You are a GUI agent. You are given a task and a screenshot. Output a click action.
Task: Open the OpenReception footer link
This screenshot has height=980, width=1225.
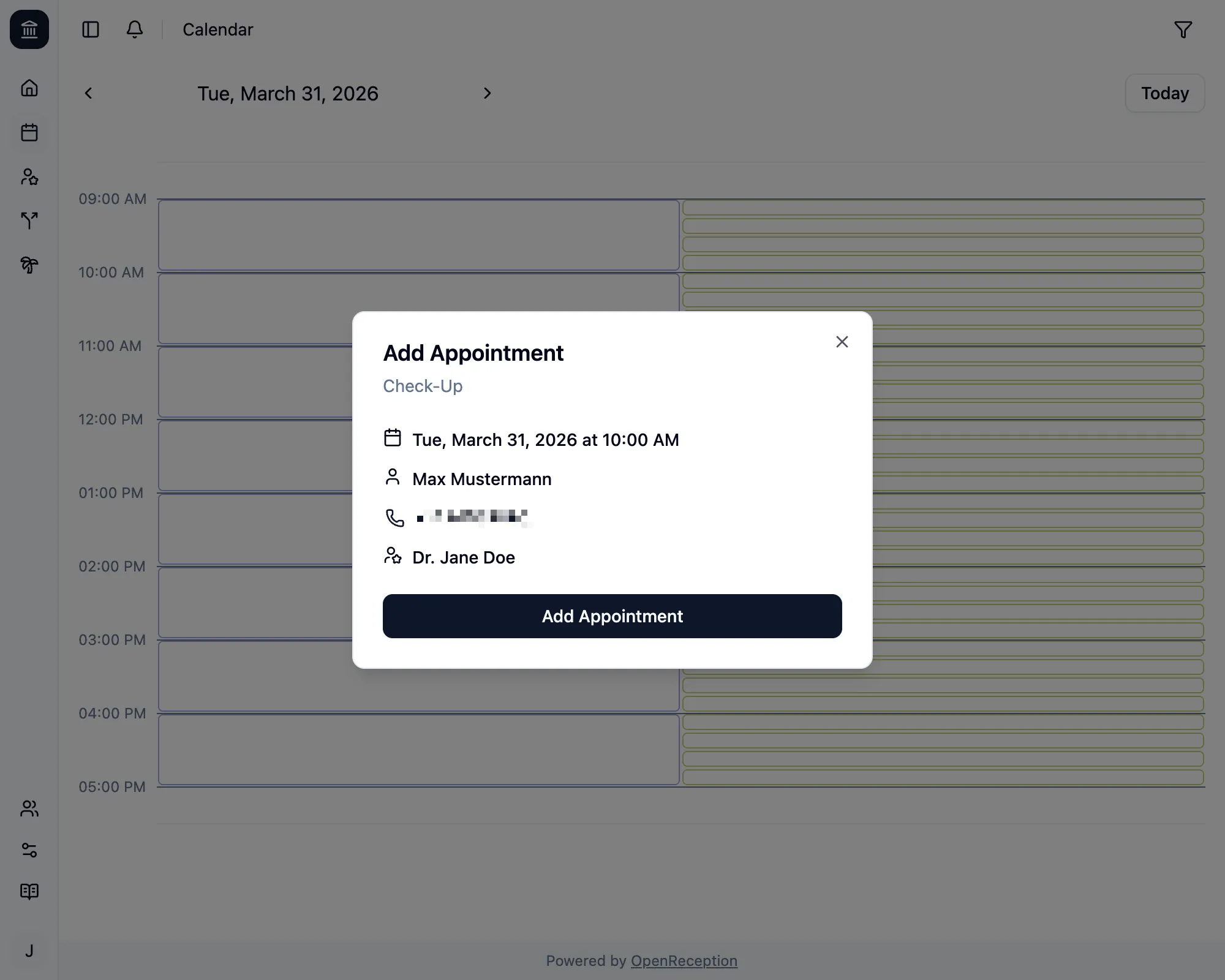click(x=684, y=960)
